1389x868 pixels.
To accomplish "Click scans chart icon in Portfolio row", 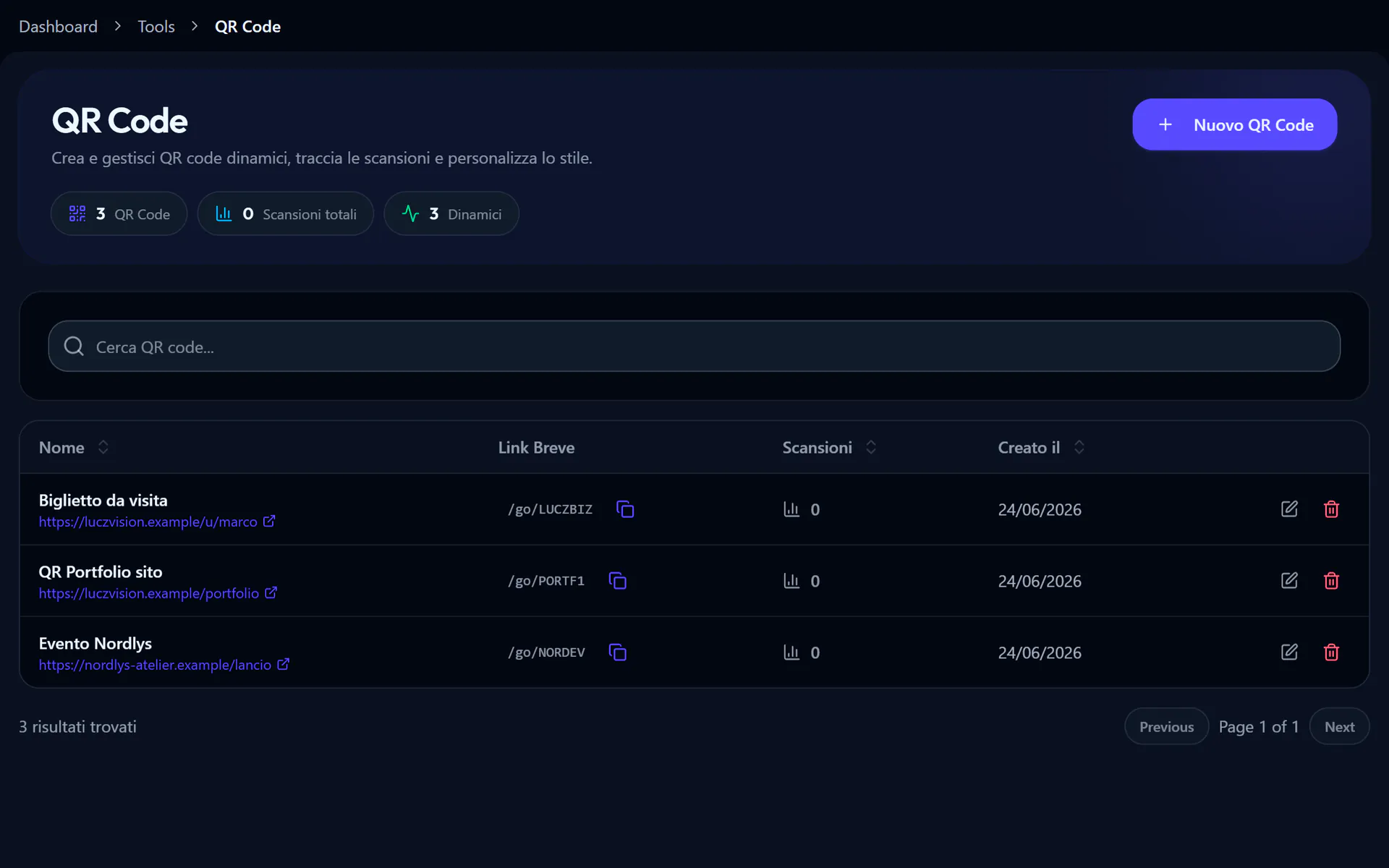I will [x=791, y=581].
